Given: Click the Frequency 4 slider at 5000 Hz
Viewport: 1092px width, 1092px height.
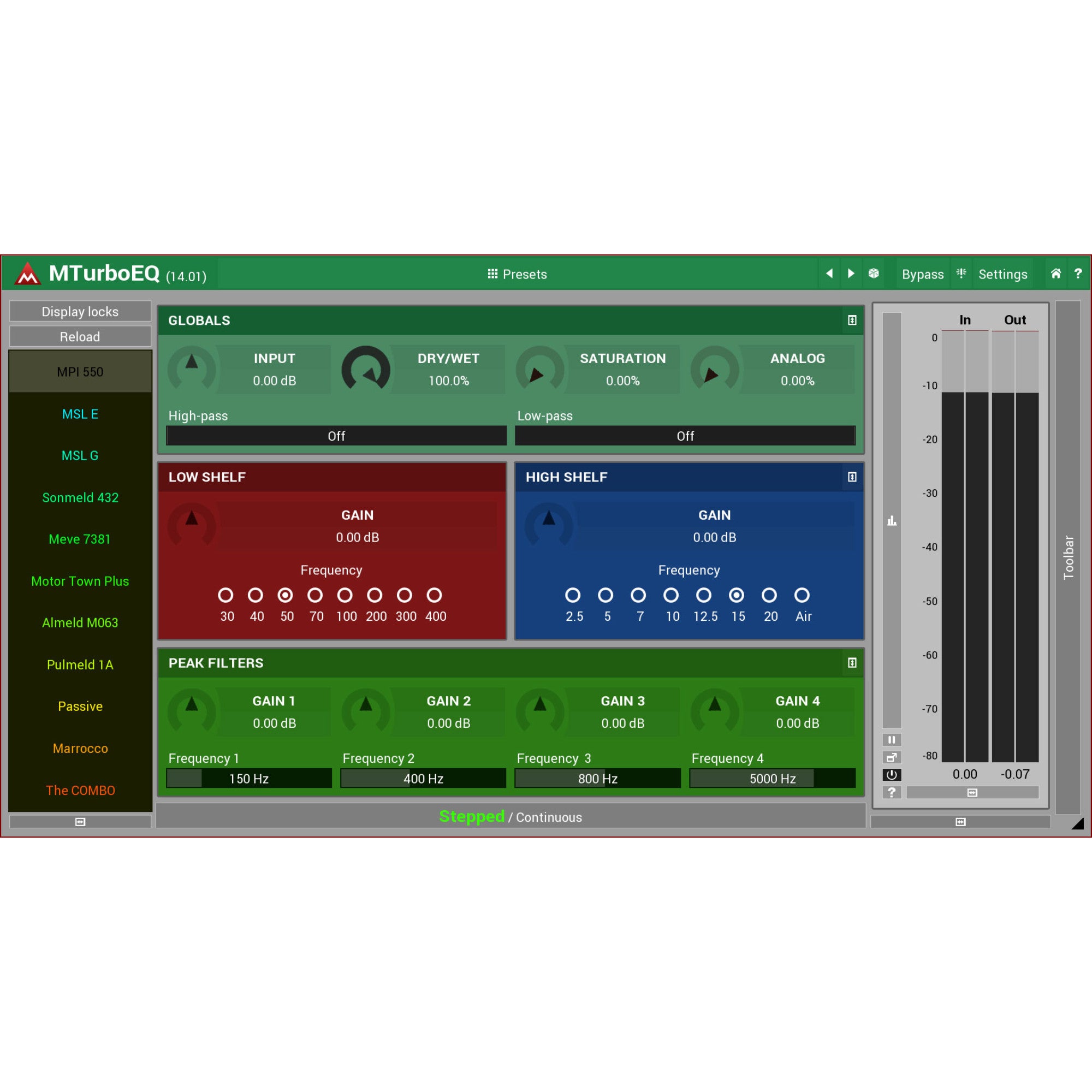Looking at the screenshot, I should [772, 778].
